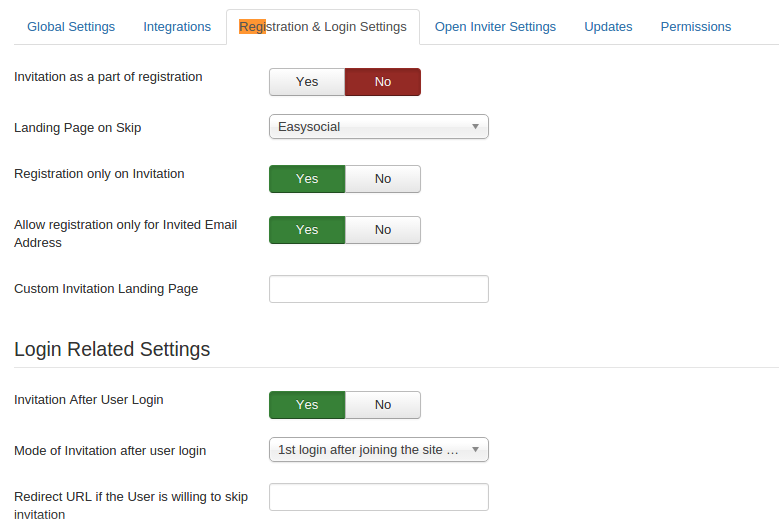Click the Mode of Invitation dropdown arrow
The height and width of the screenshot is (528, 779).
coord(475,450)
